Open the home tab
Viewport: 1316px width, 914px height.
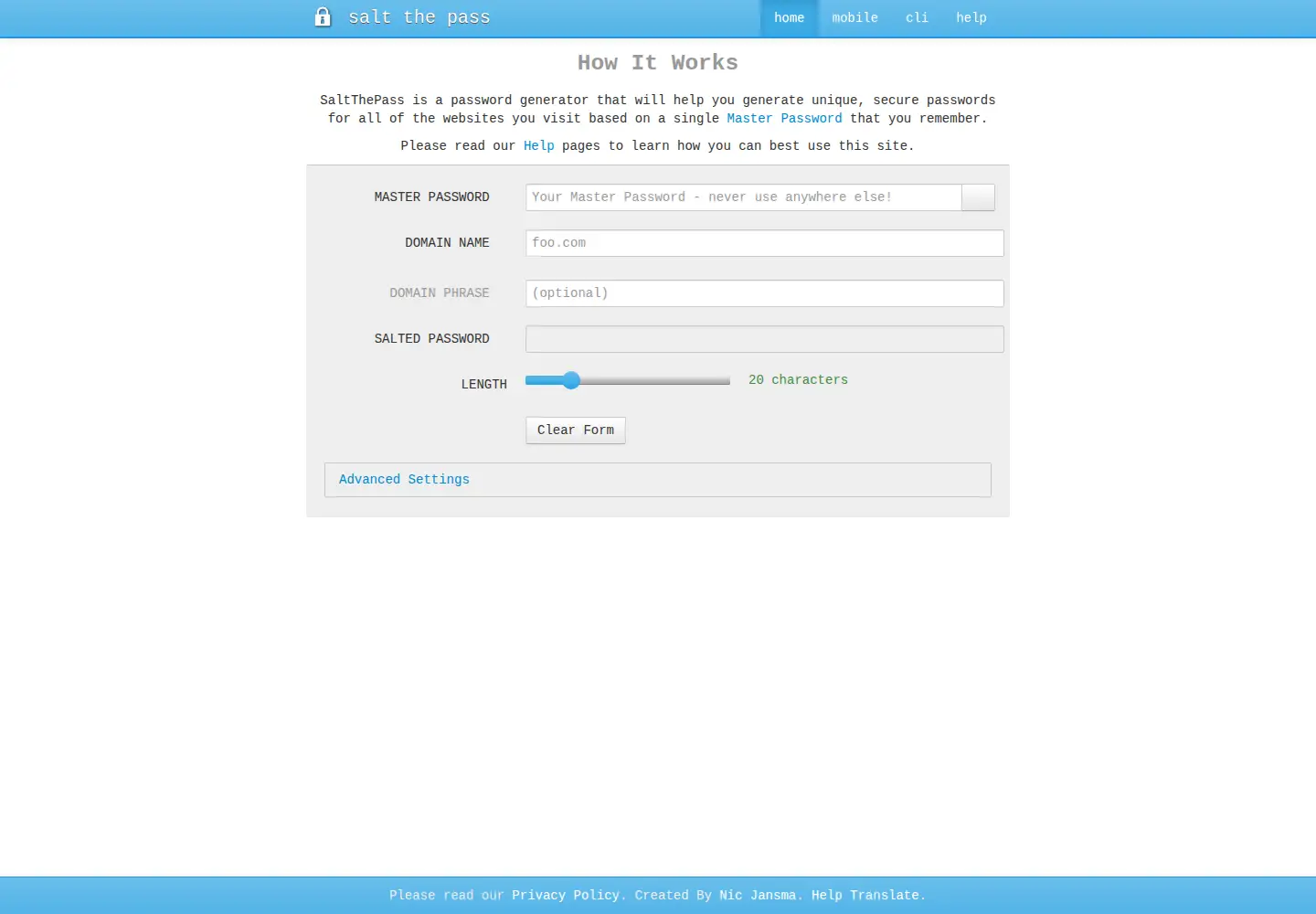[x=790, y=18]
